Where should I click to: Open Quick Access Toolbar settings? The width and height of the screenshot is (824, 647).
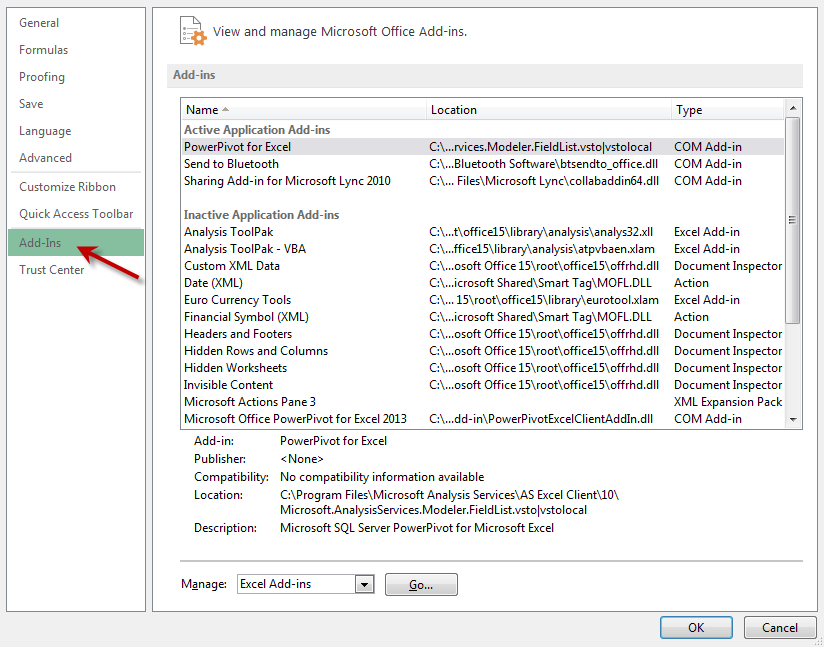[76, 214]
